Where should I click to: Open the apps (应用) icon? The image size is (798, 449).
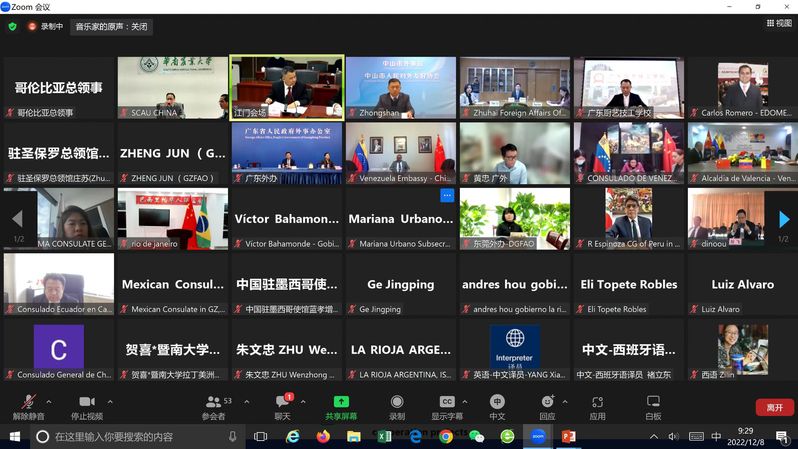[597, 406]
